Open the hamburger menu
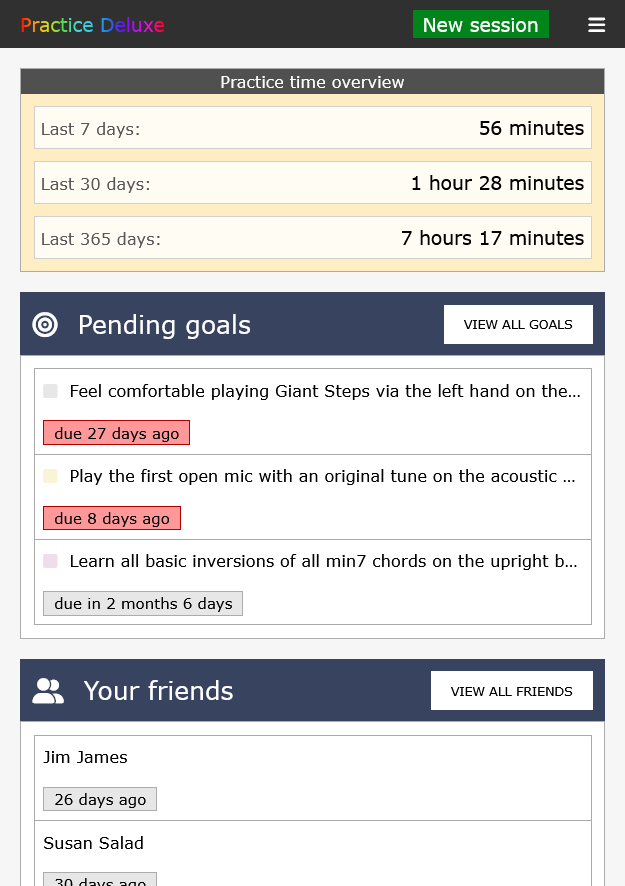The width and height of the screenshot is (625, 886). 597,25
